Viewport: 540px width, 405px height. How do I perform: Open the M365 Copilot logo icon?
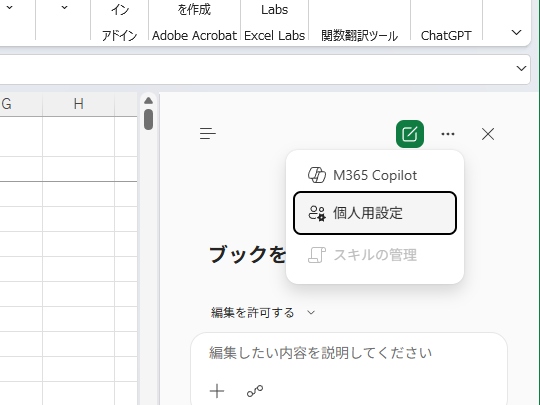(316, 175)
